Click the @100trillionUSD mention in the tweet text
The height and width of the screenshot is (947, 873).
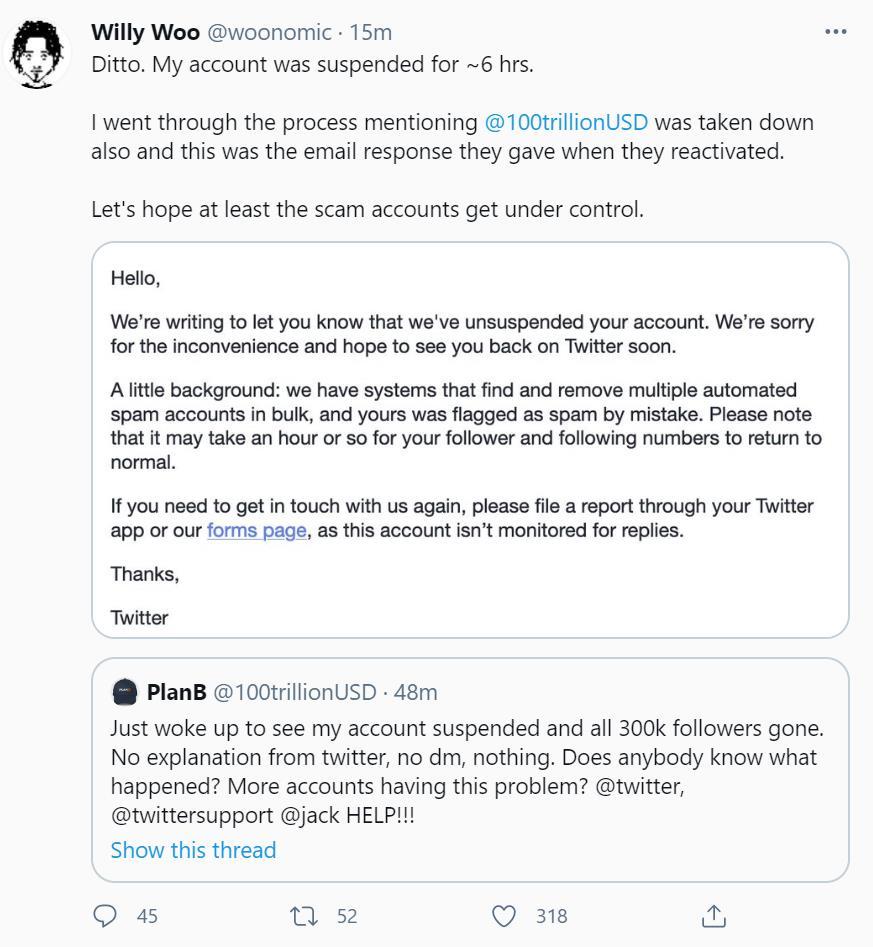[x=566, y=122]
